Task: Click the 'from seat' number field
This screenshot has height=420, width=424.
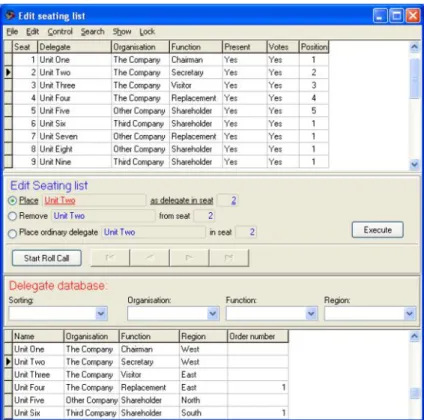Action: tap(204, 216)
